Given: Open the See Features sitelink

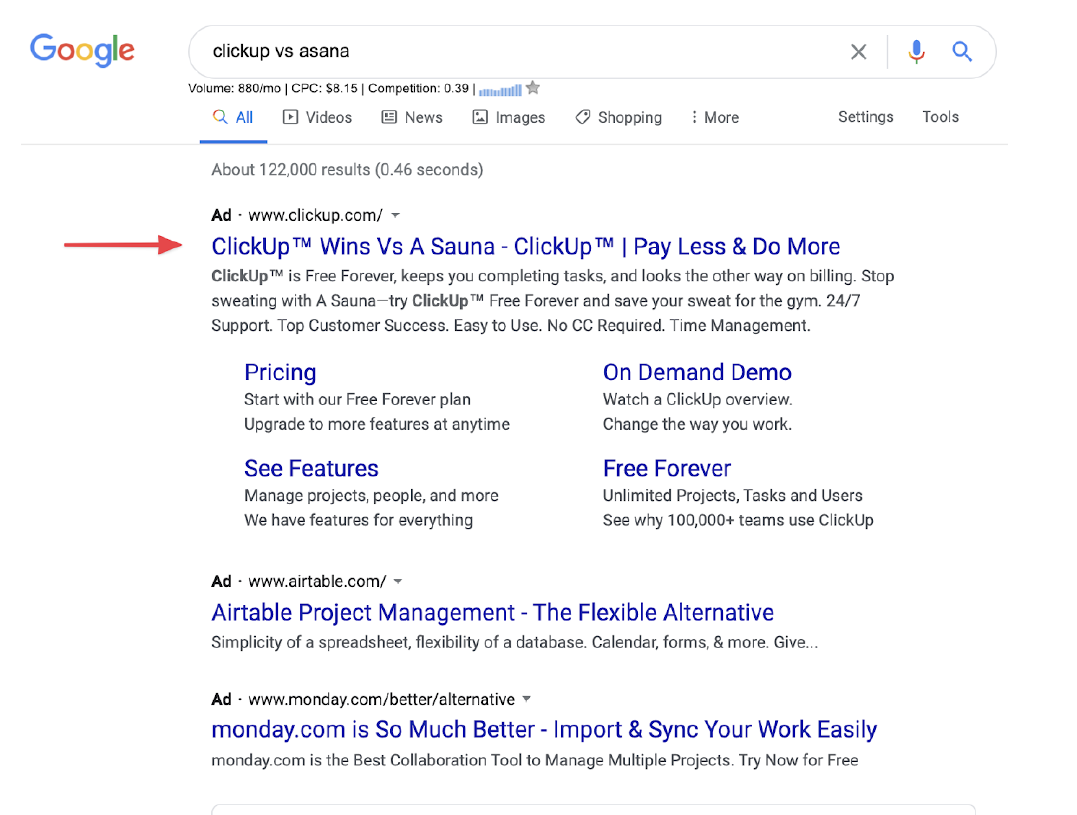Looking at the screenshot, I should click(x=311, y=468).
